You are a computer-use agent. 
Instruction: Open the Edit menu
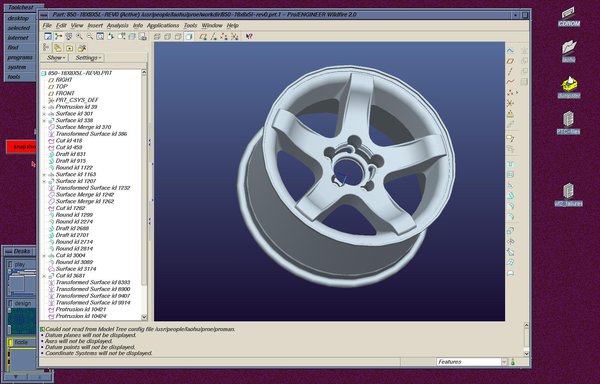click(61, 26)
